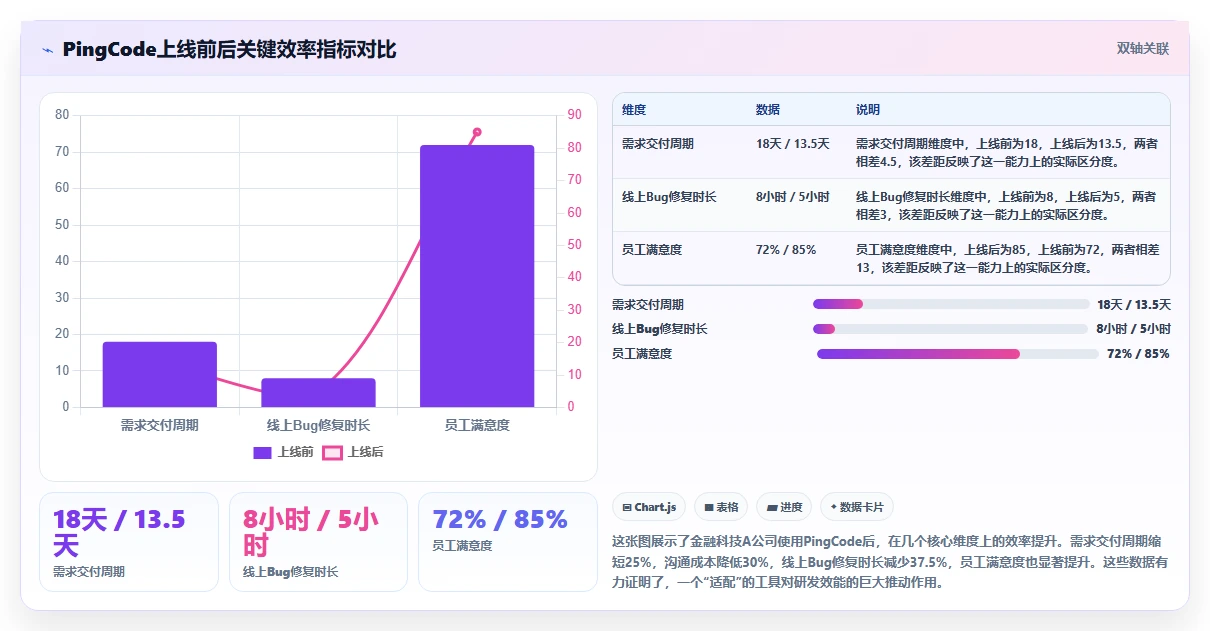Click table cell 18天 / 13.5天

(x=793, y=144)
